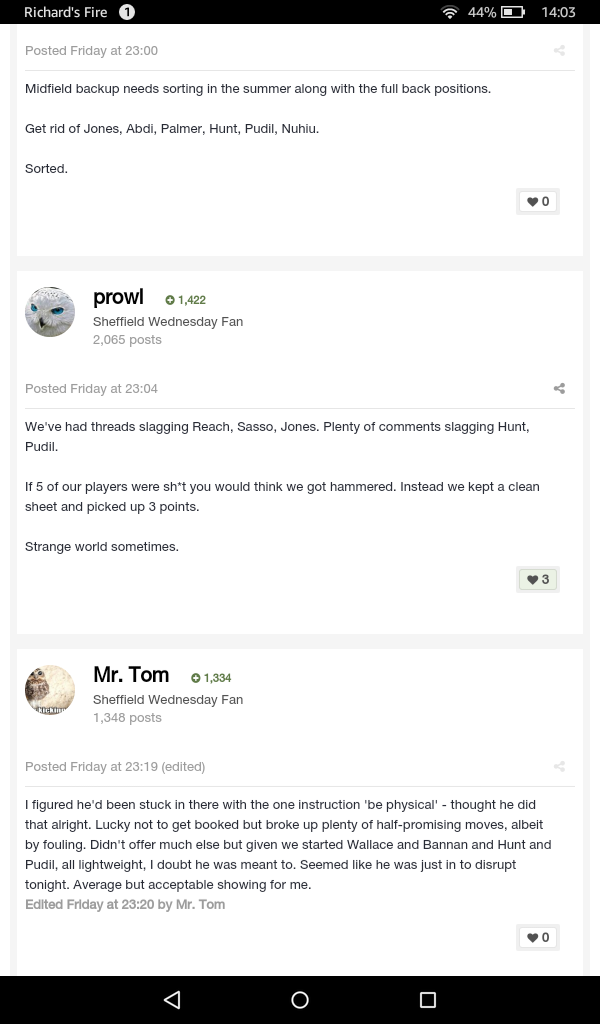Open Mr. Tom's profile by username
This screenshot has height=1024, width=600.
(131, 675)
